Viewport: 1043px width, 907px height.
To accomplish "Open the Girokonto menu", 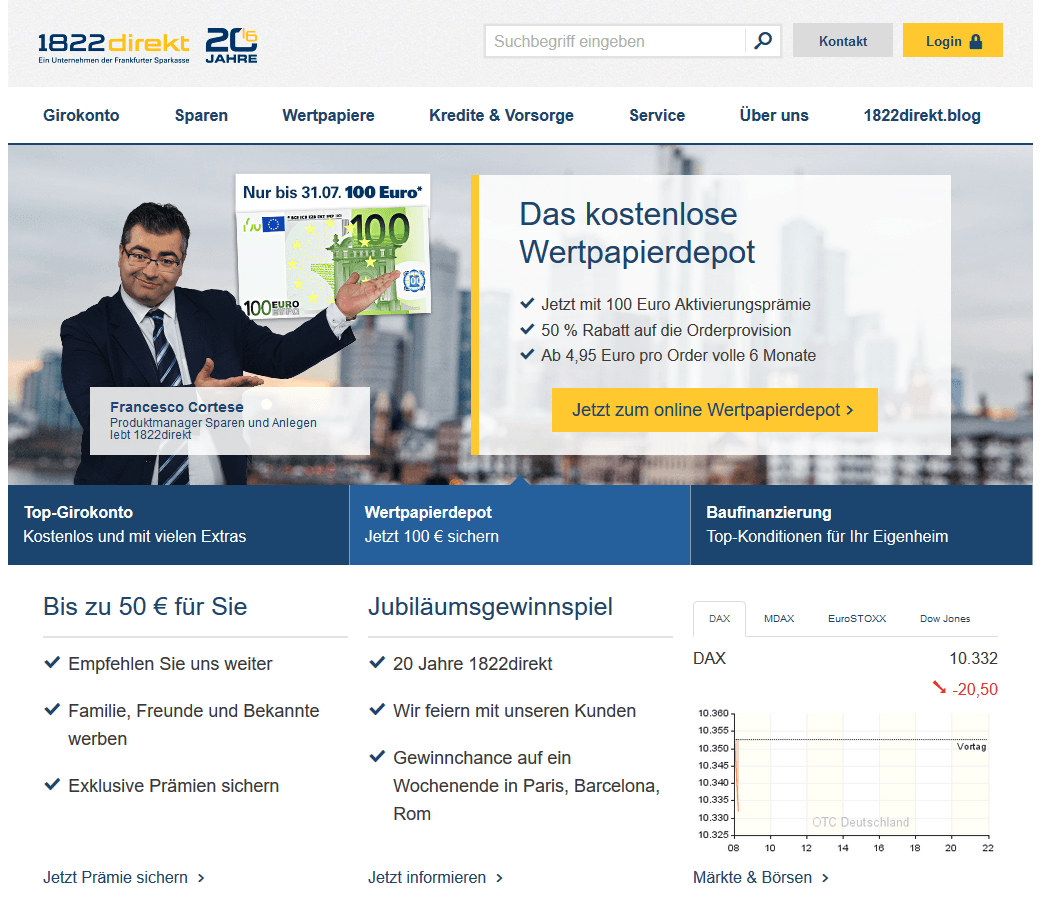I will tap(81, 116).
